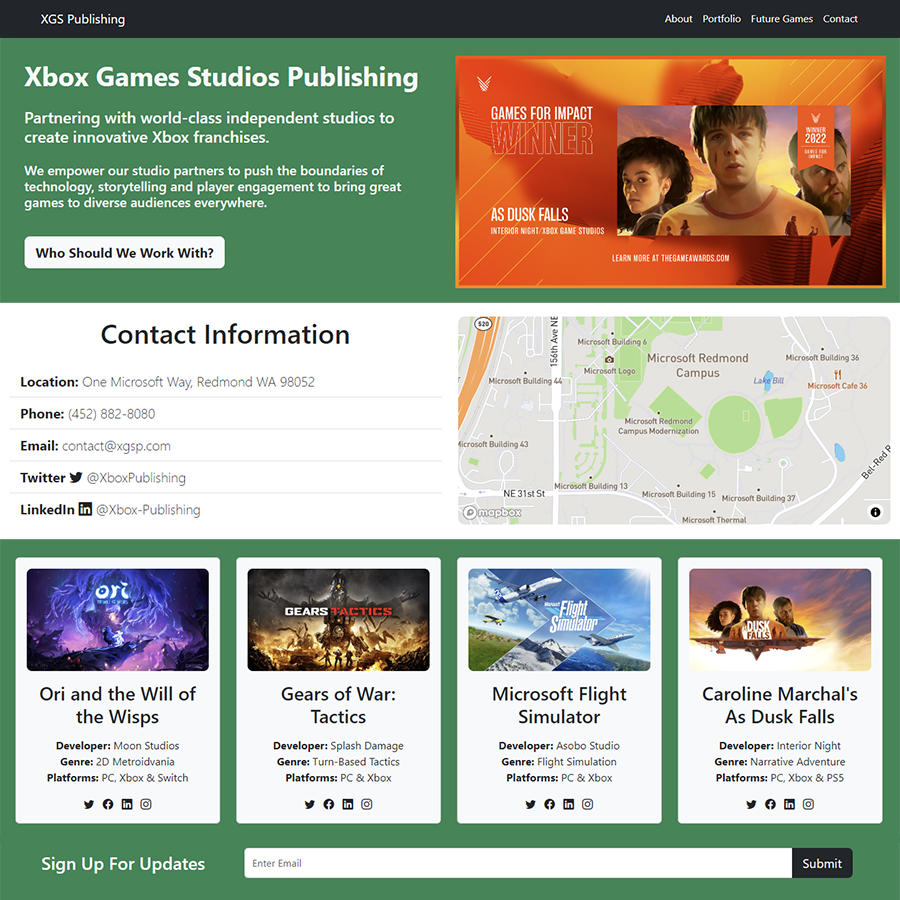Click Caroline Marchal's As Dusk Falls title
This screenshot has height=900, width=900.
click(780, 705)
